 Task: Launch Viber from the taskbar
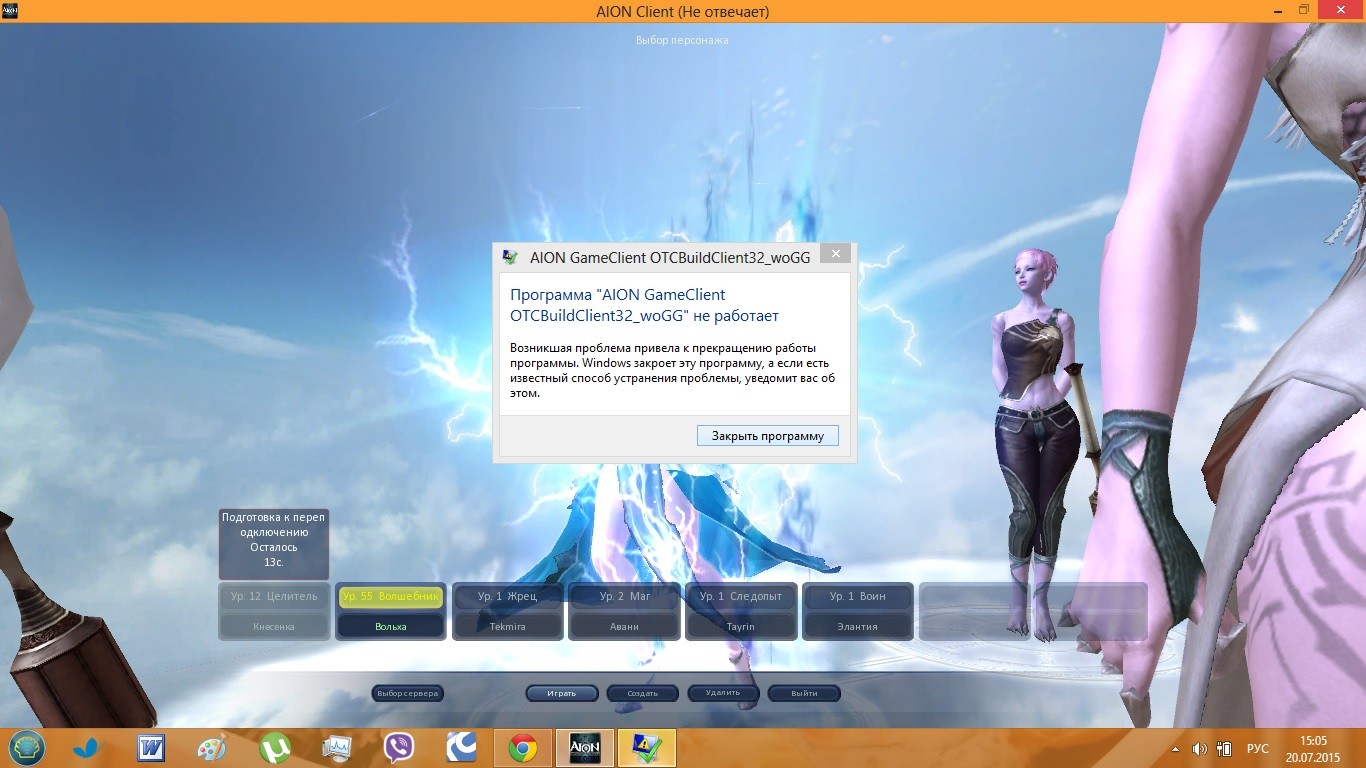399,748
